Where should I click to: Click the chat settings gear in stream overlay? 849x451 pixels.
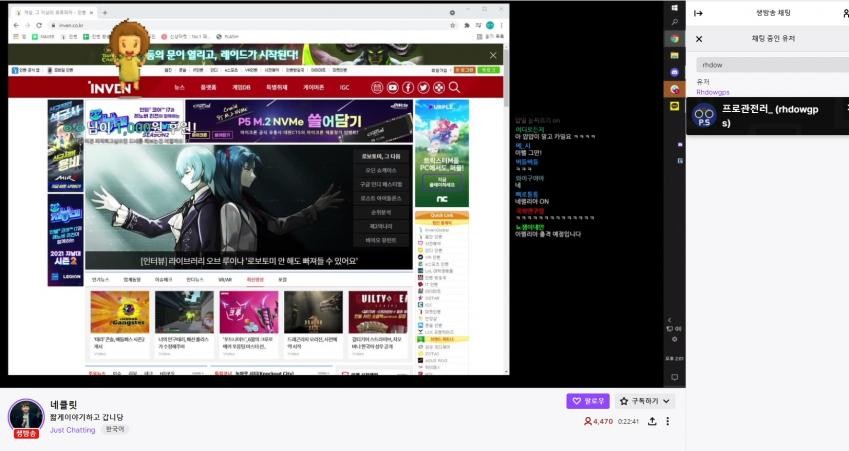pos(674,339)
